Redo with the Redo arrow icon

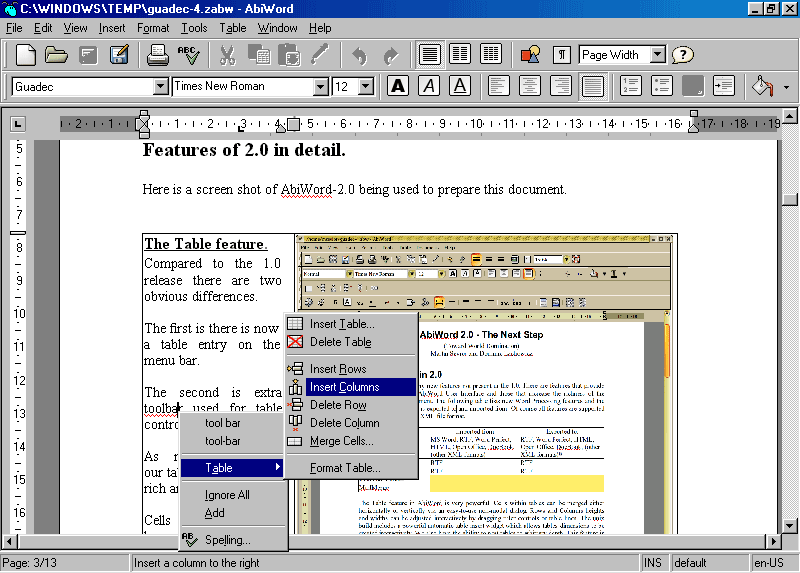click(391, 55)
